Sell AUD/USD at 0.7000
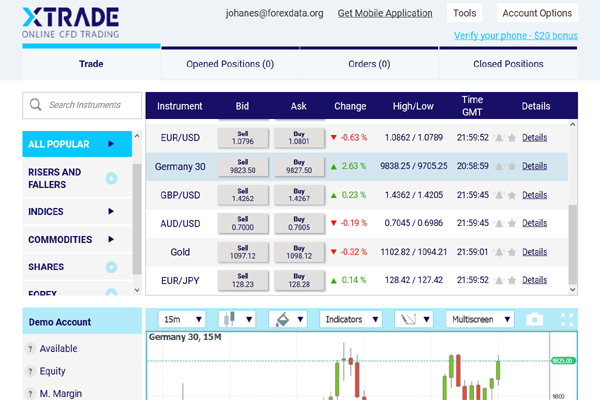Screen dimensions: 600x400 [x=243, y=224]
